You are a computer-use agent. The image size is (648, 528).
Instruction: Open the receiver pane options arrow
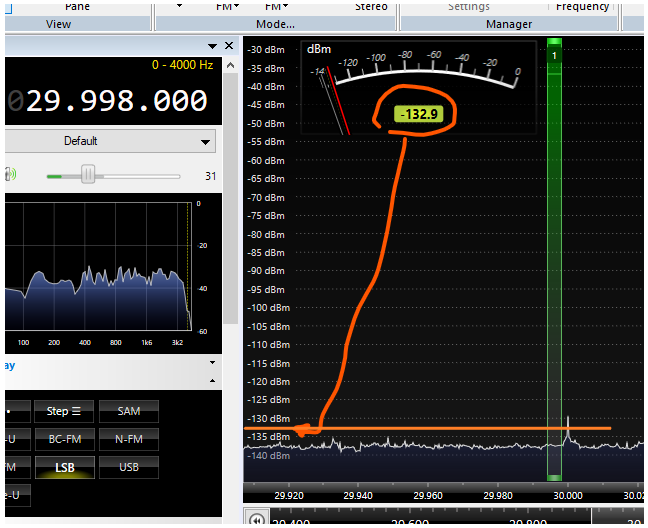pyautogui.click(x=212, y=46)
